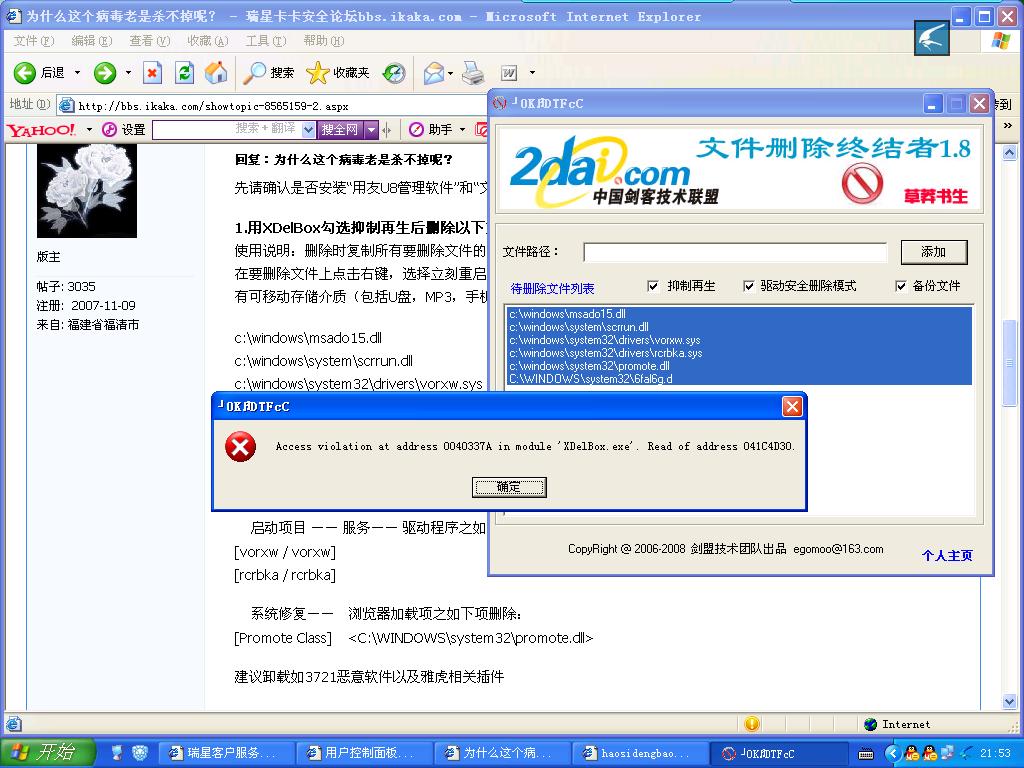The width and height of the screenshot is (1024, 768).
Task: Open the History icon in IE toolbar
Action: tap(394, 72)
